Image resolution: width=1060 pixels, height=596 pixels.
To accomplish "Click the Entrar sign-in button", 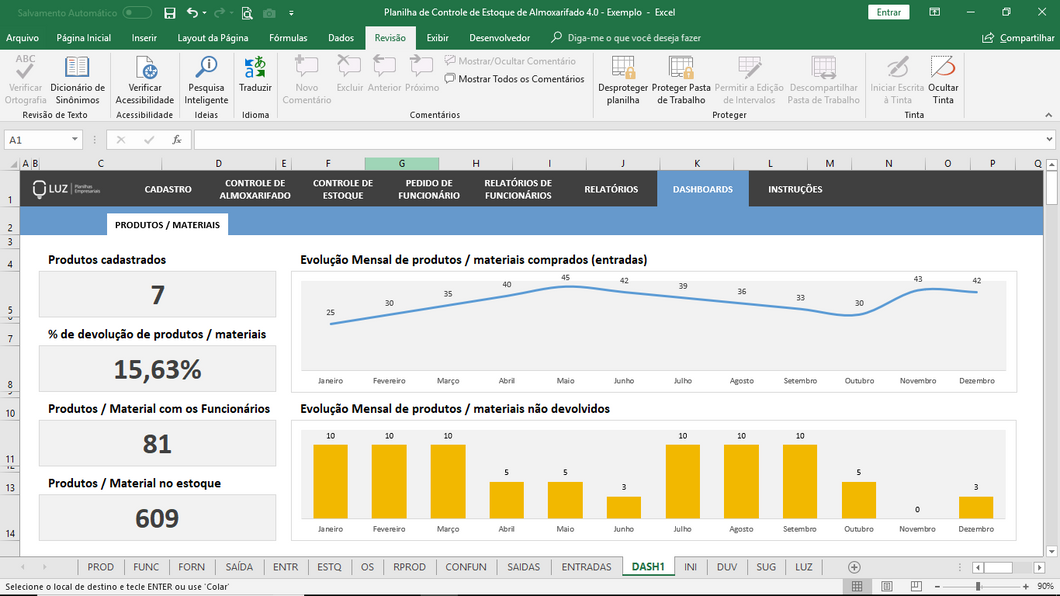I will (x=887, y=12).
